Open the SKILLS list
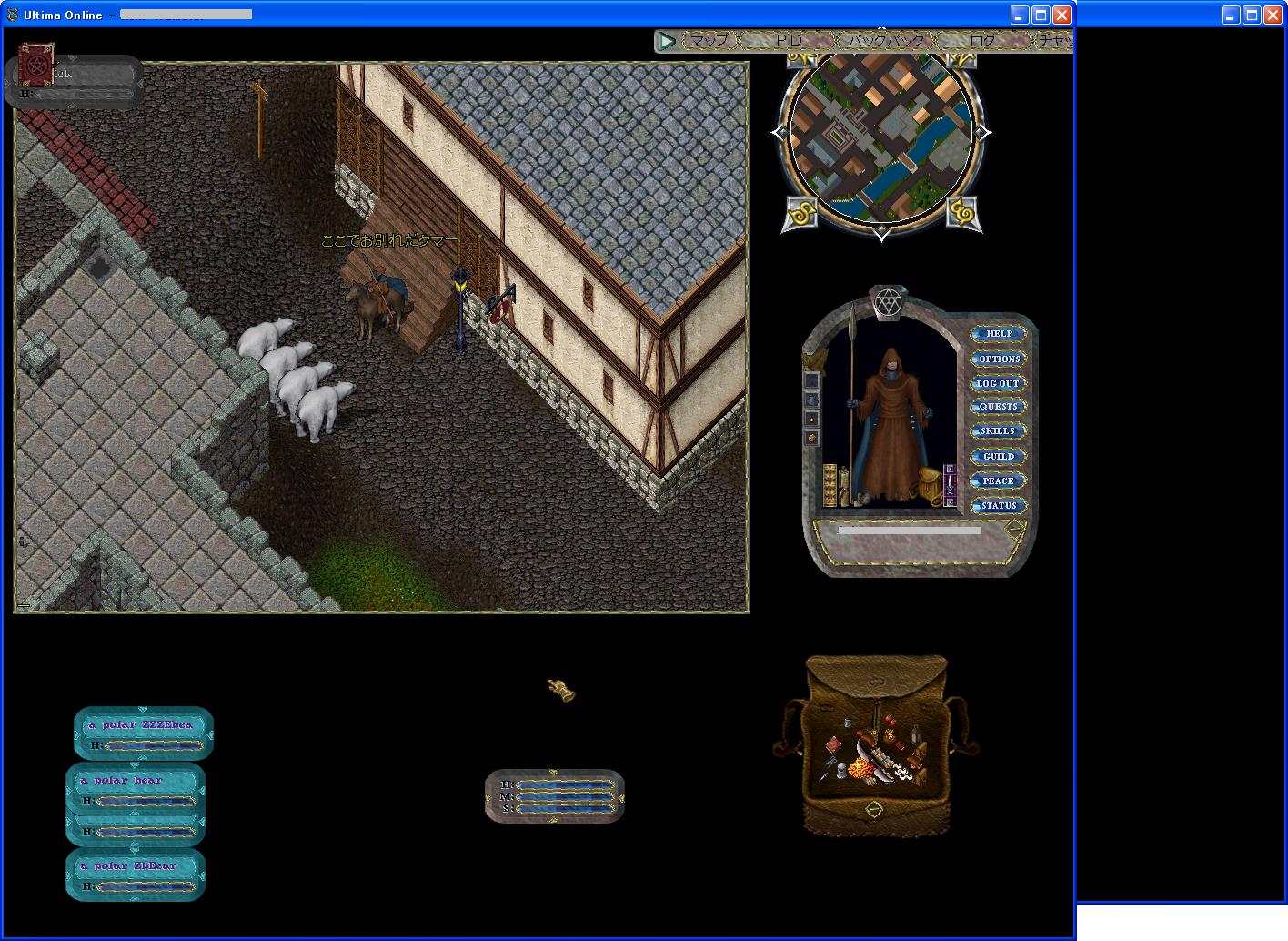 click(999, 431)
